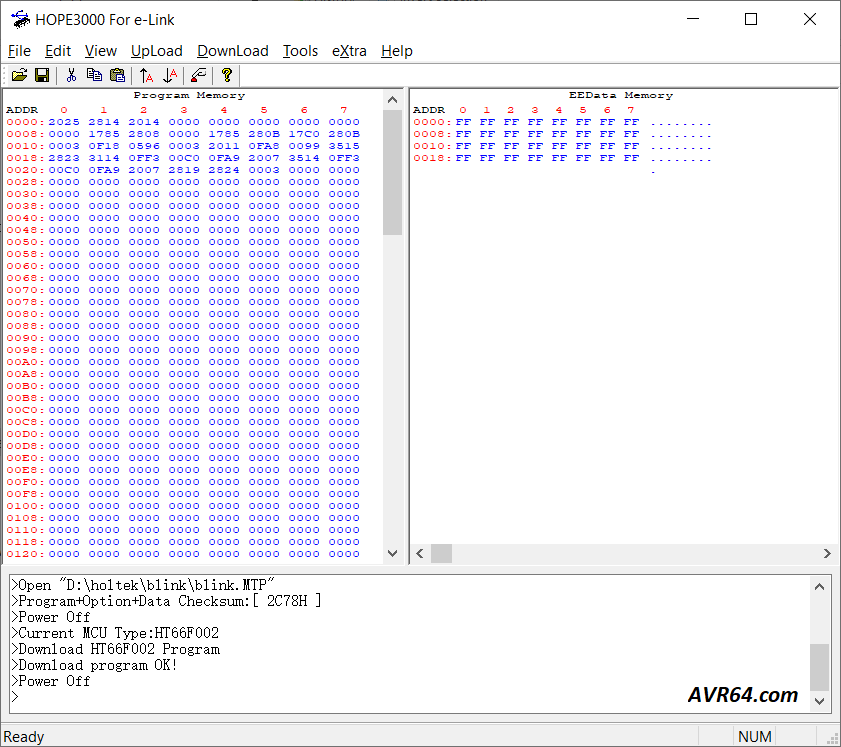Open the eXtra menu
The image size is (841, 747).
tap(349, 51)
